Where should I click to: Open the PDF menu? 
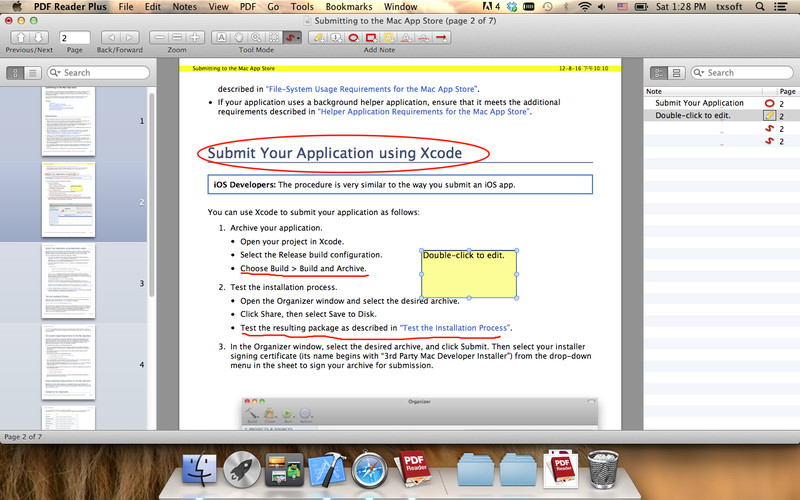[248, 7]
